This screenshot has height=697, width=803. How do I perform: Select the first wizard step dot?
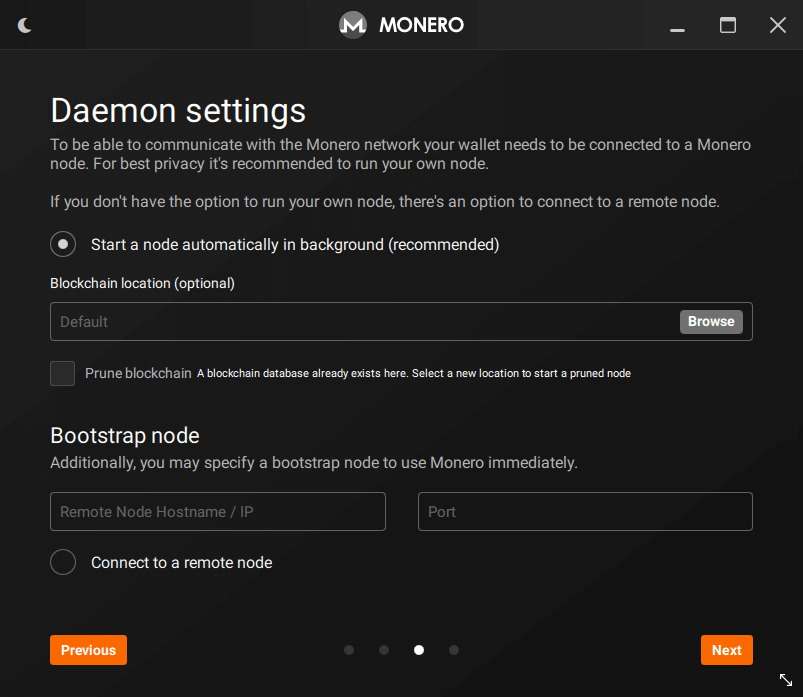349,650
